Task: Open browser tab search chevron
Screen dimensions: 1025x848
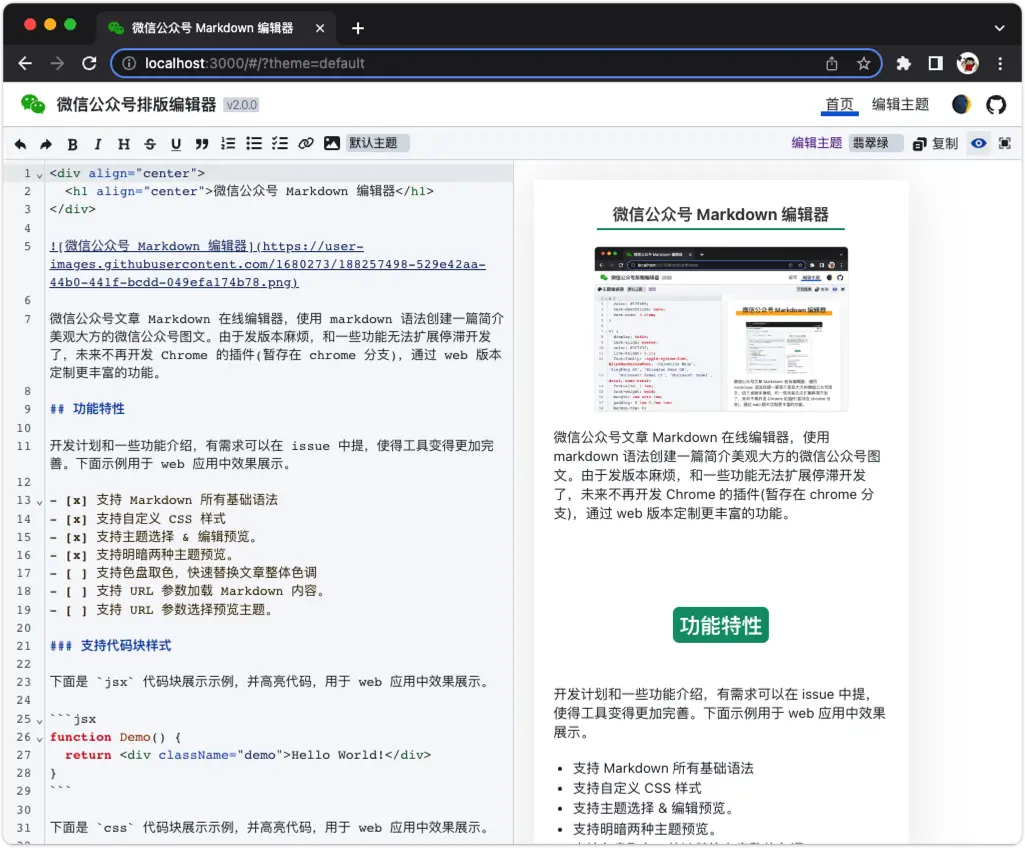Action: pos(999,28)
